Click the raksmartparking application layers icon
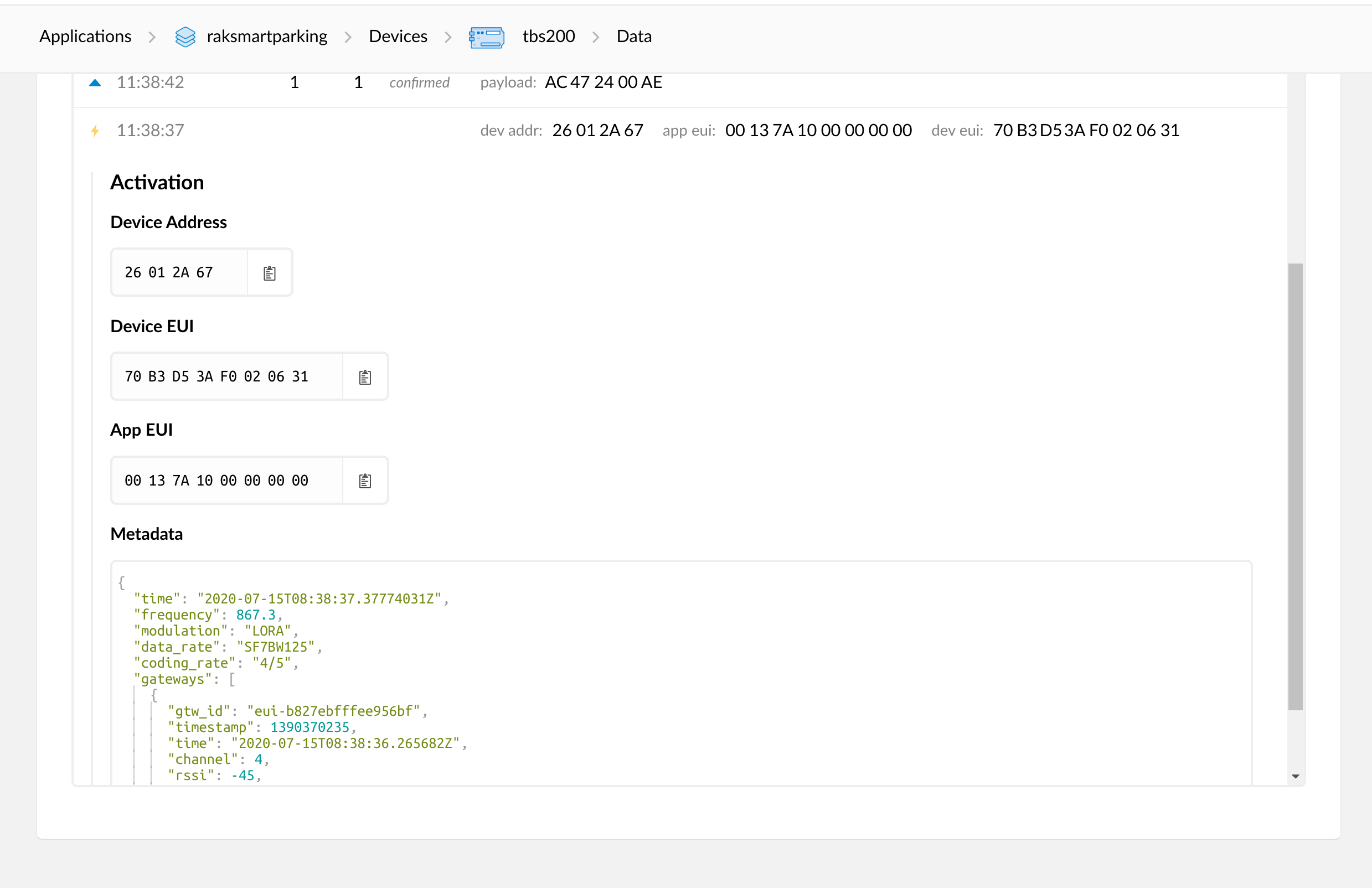This screenshot has width=1372, height=888. point(185,37)
